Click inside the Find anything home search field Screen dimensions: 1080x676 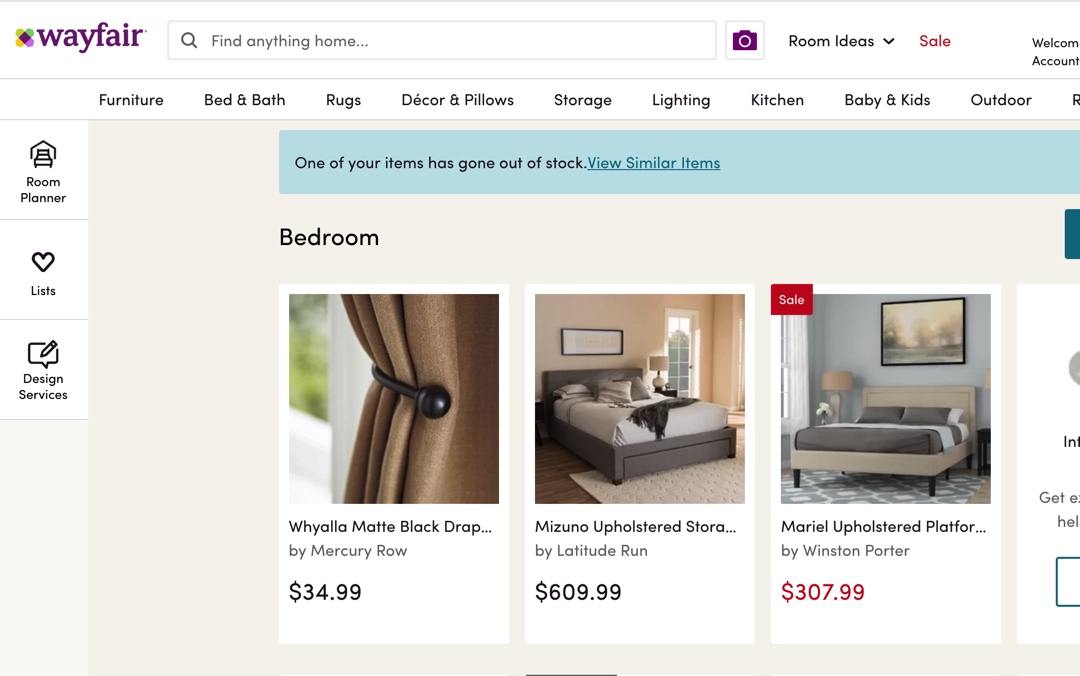[x=450, y=41]
